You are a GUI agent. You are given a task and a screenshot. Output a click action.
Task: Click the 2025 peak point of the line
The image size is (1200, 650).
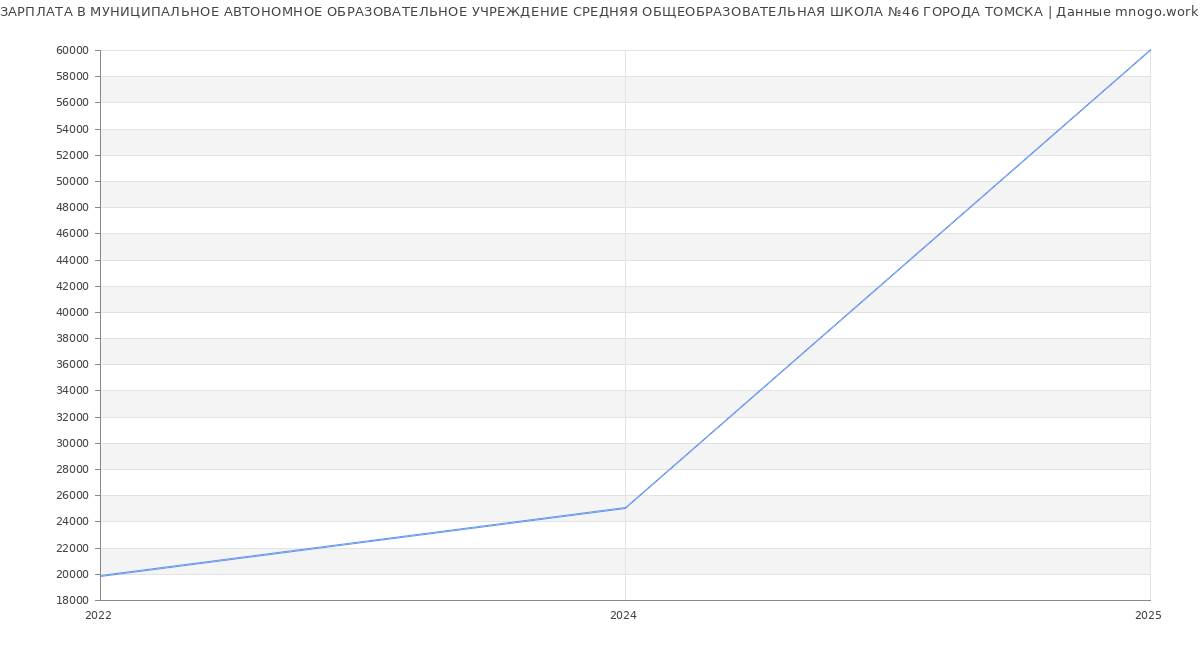click(1150, 50)
